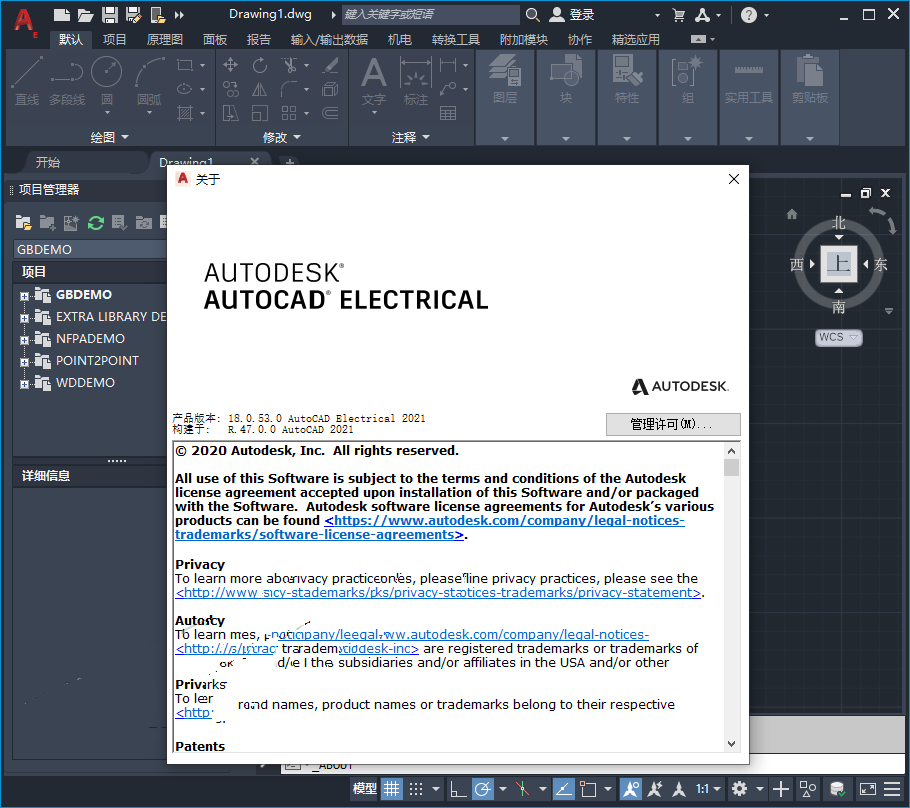Expand the 绘图 panel dropdown
The width and height of the screenshot is (910, 808).
point(110,138)
